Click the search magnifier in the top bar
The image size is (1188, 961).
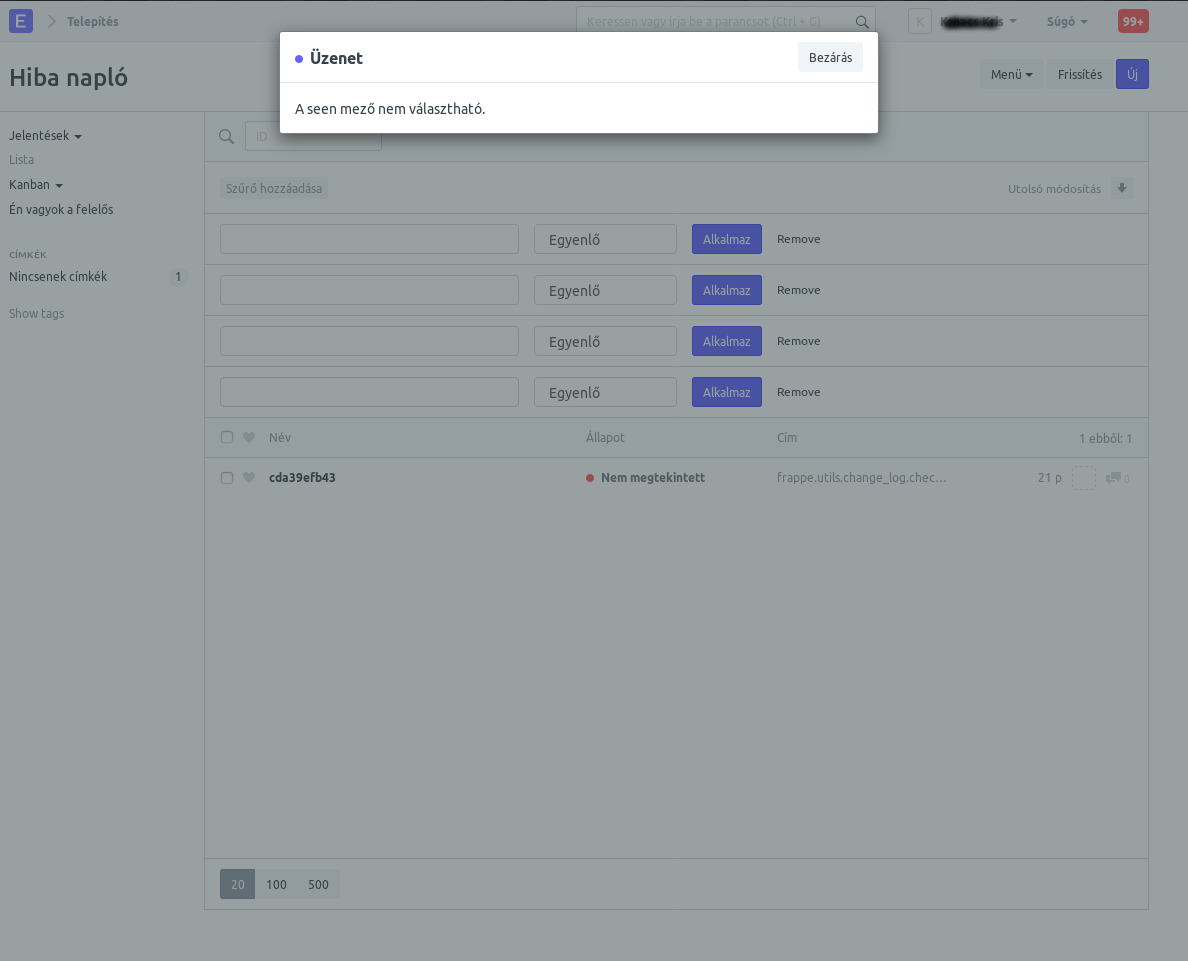(861, 22)
